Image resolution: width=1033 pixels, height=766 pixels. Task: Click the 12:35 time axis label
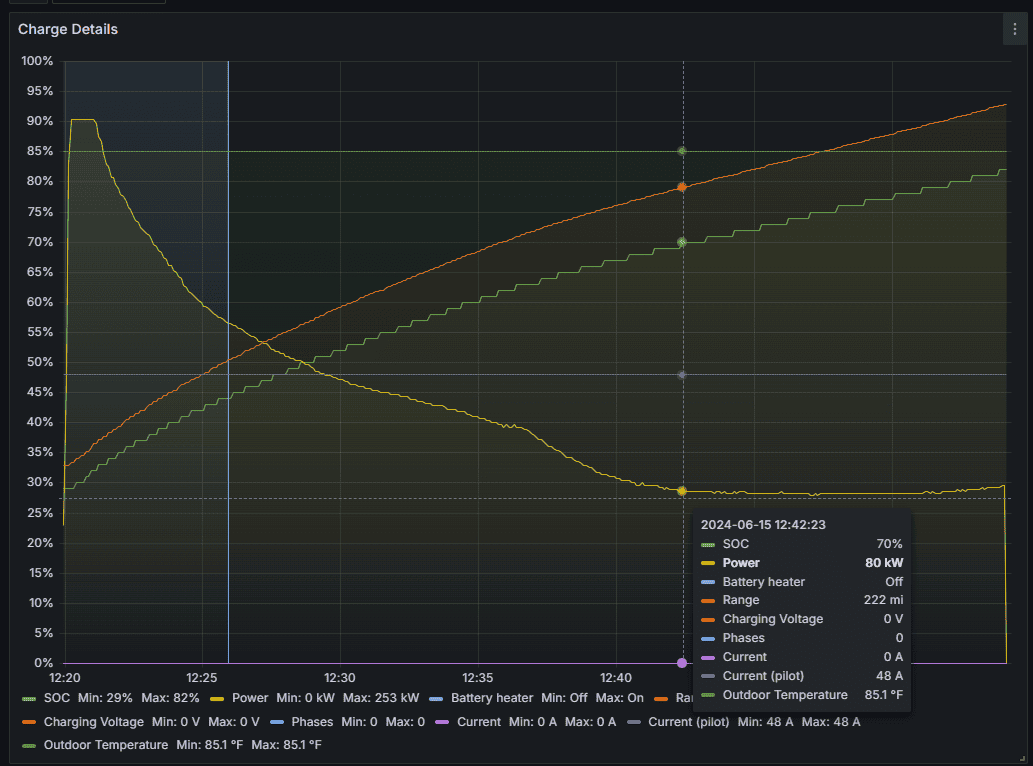tap(478, 678)
